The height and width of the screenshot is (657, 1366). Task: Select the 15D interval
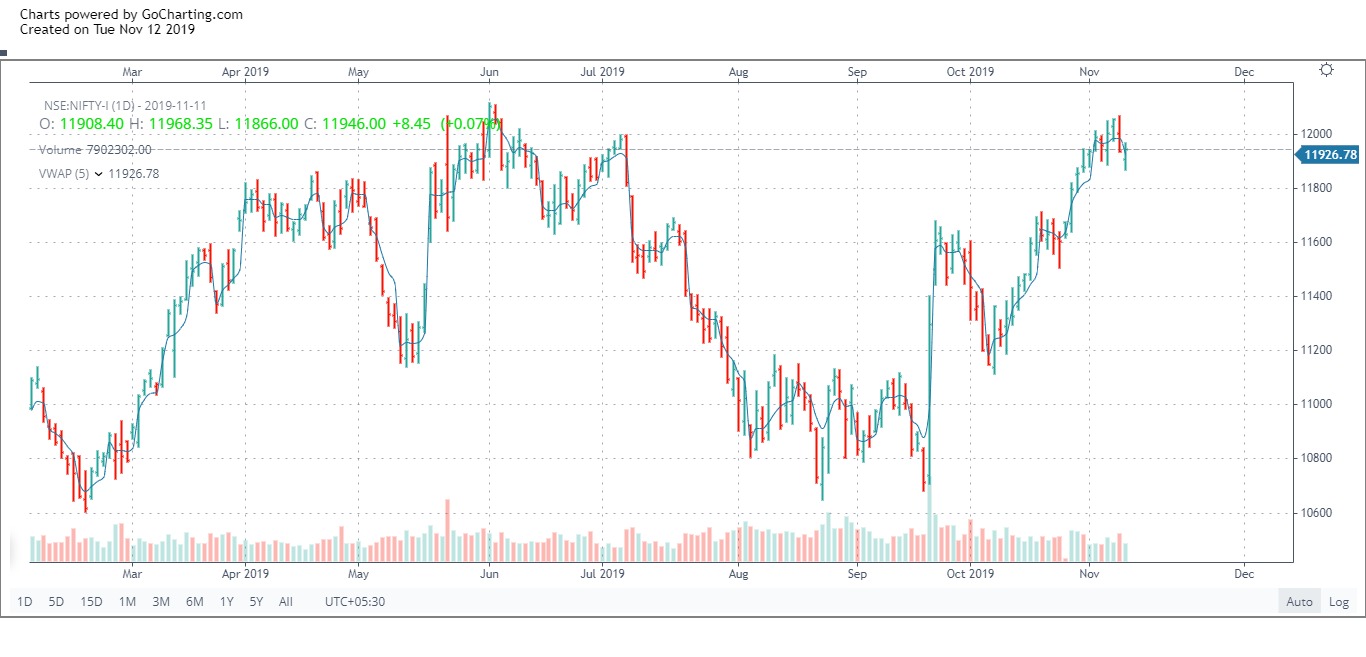coord(90,601)
